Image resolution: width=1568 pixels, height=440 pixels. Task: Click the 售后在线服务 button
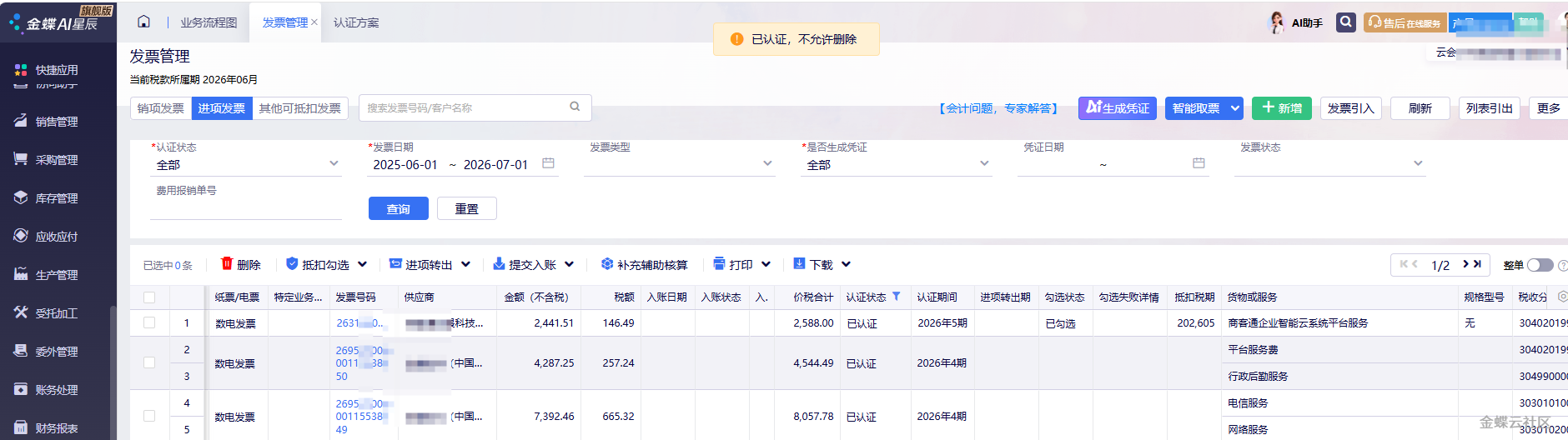[1405, 22]
